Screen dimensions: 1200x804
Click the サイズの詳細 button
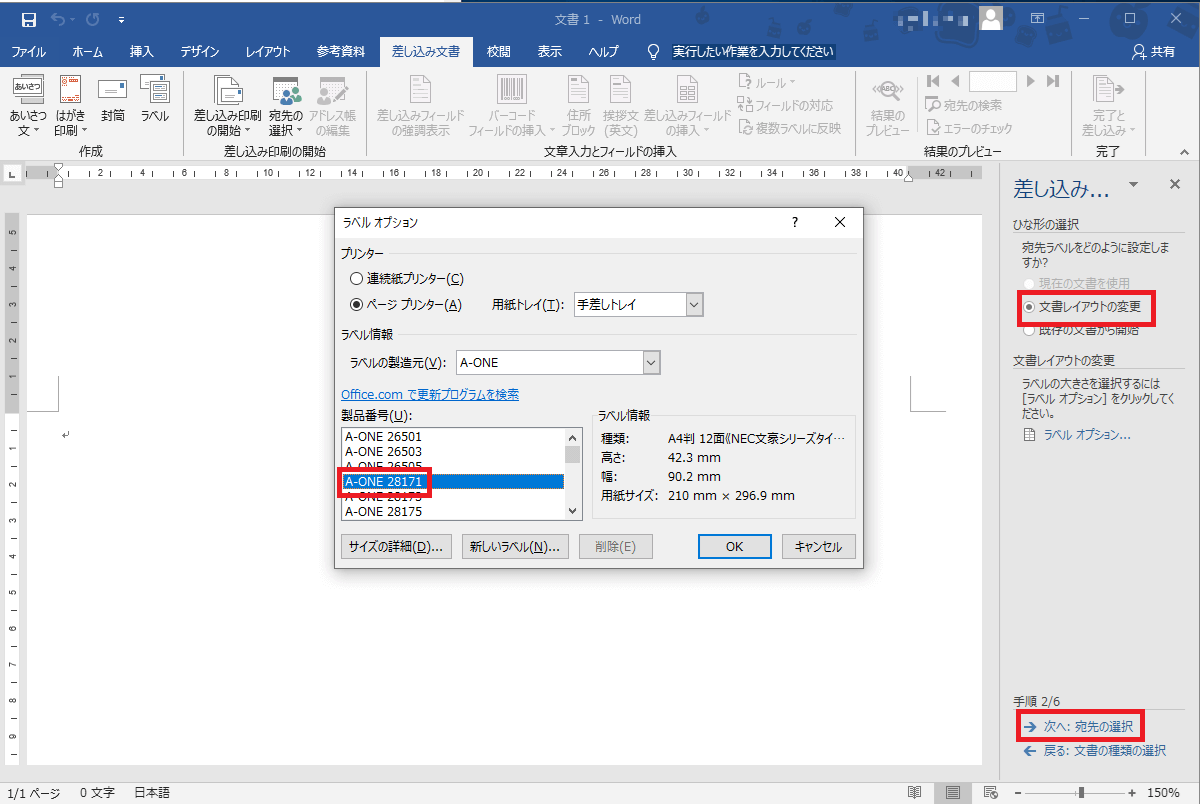(395, 546)
